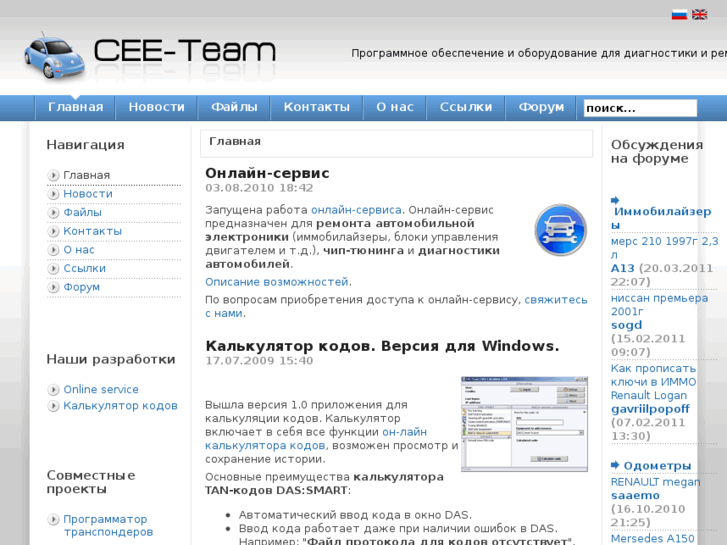Screen dimensions: 727x545
Task: Open the calculator screenshot thumbnail
Action: pyautogui.click(x=524, y=424)
